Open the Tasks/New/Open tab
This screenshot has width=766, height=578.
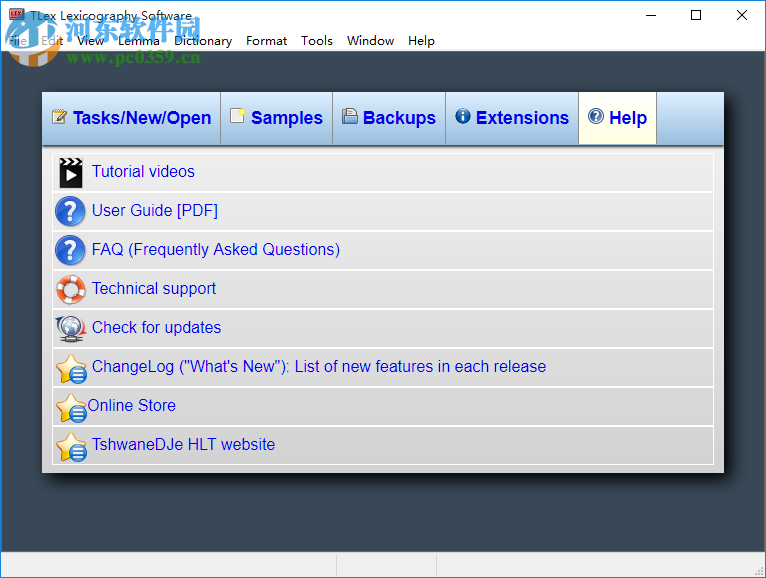[131, 118]
